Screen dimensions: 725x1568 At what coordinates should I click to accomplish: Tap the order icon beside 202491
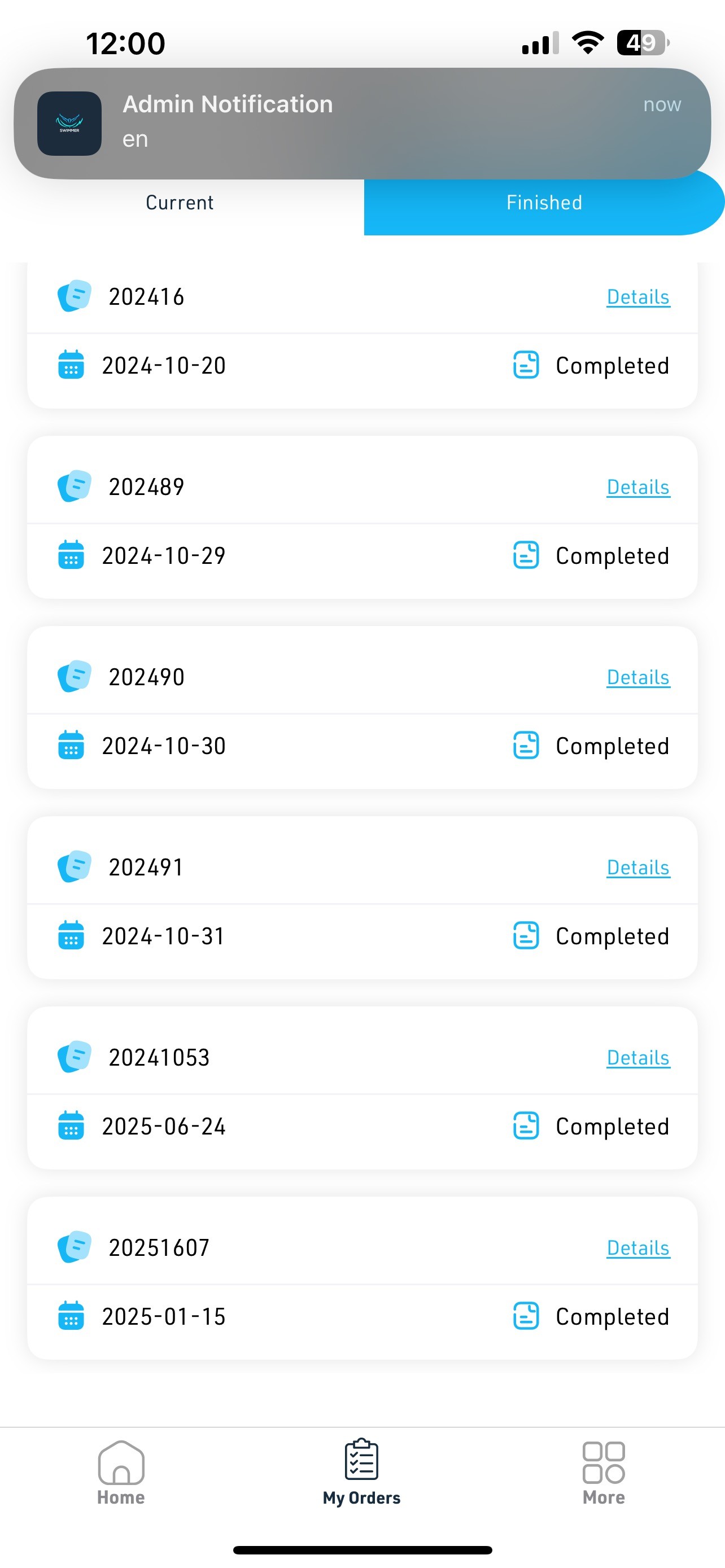tap(75, 866)
